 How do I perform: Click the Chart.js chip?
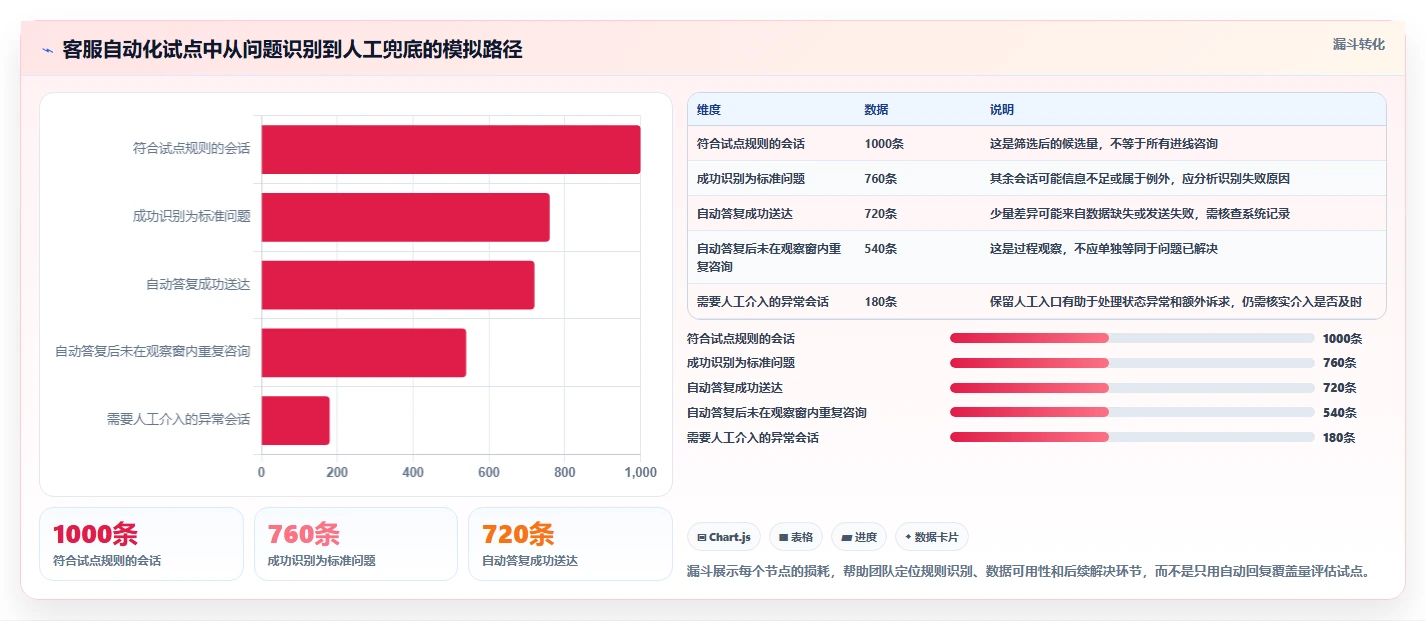click(x=725, y=537)
